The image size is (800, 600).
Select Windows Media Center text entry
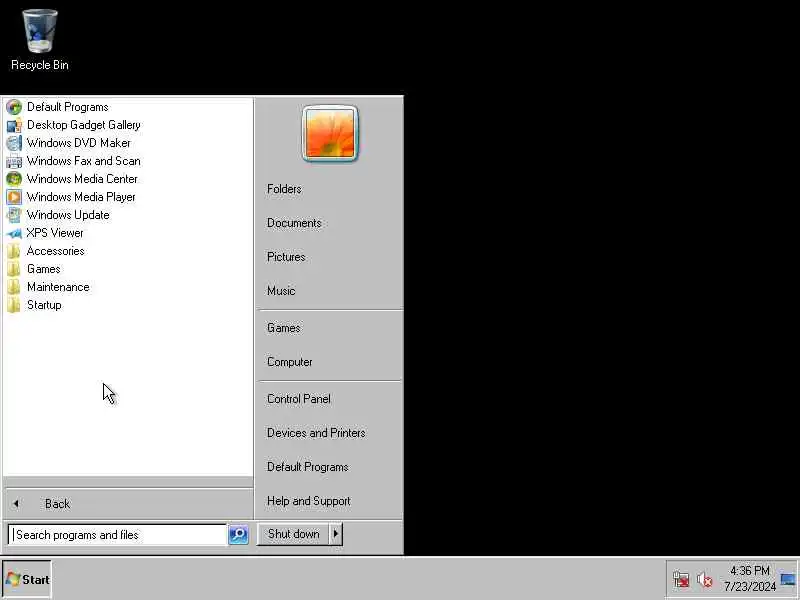tap(82, 179)
